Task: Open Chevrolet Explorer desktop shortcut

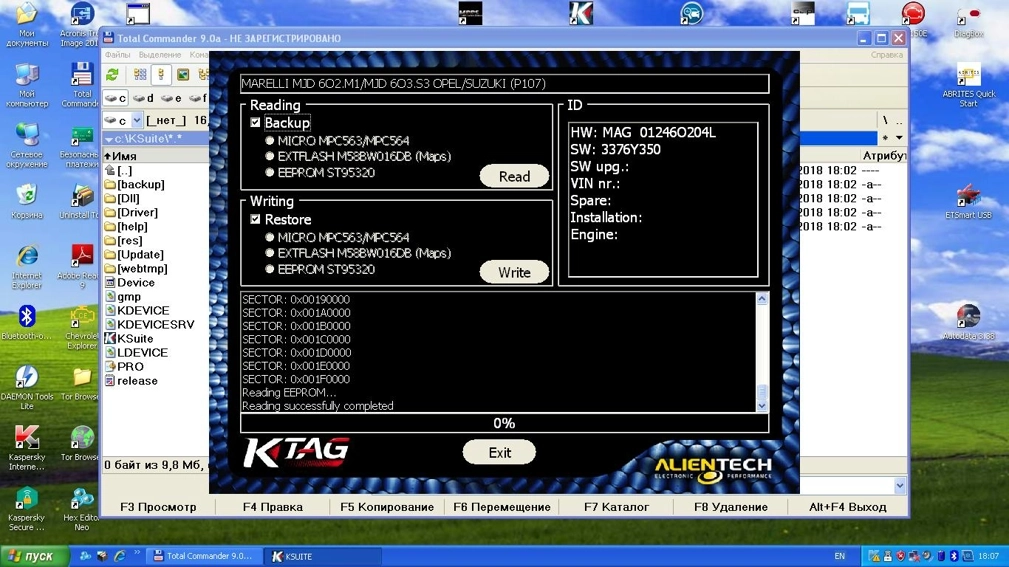Action: 82,328
